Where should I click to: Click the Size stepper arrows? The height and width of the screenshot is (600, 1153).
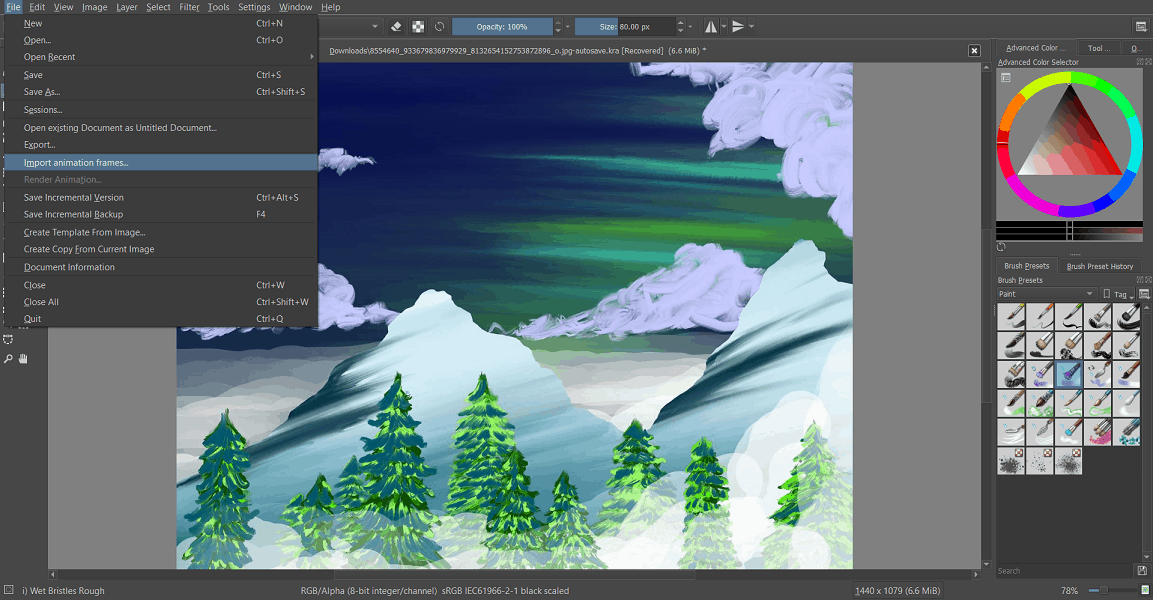pos(680,26)
